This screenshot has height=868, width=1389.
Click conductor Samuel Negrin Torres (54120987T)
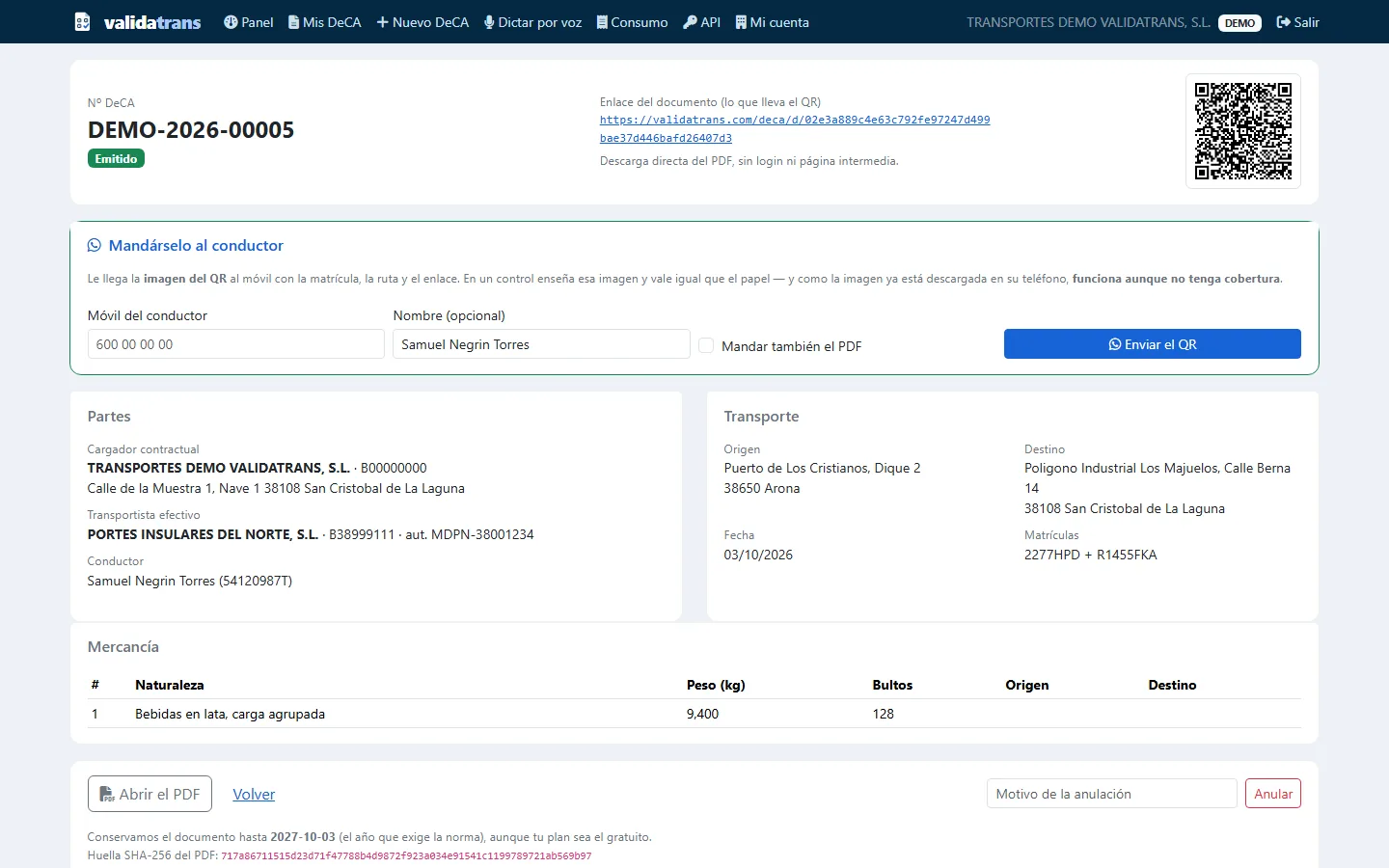[x=190, y=581]
